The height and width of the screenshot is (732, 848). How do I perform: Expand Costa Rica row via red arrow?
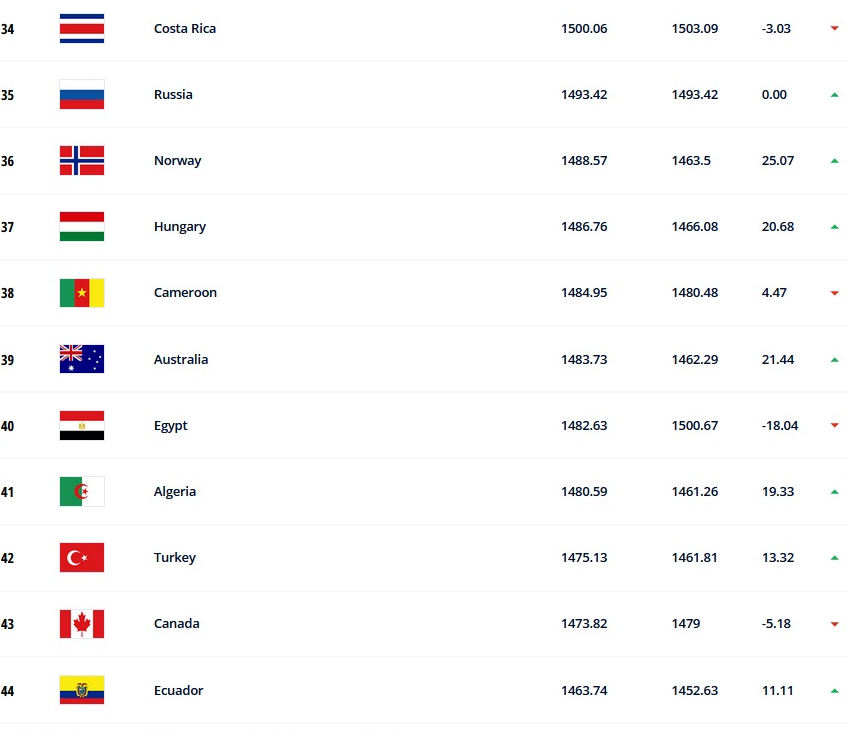click(834, 28)
